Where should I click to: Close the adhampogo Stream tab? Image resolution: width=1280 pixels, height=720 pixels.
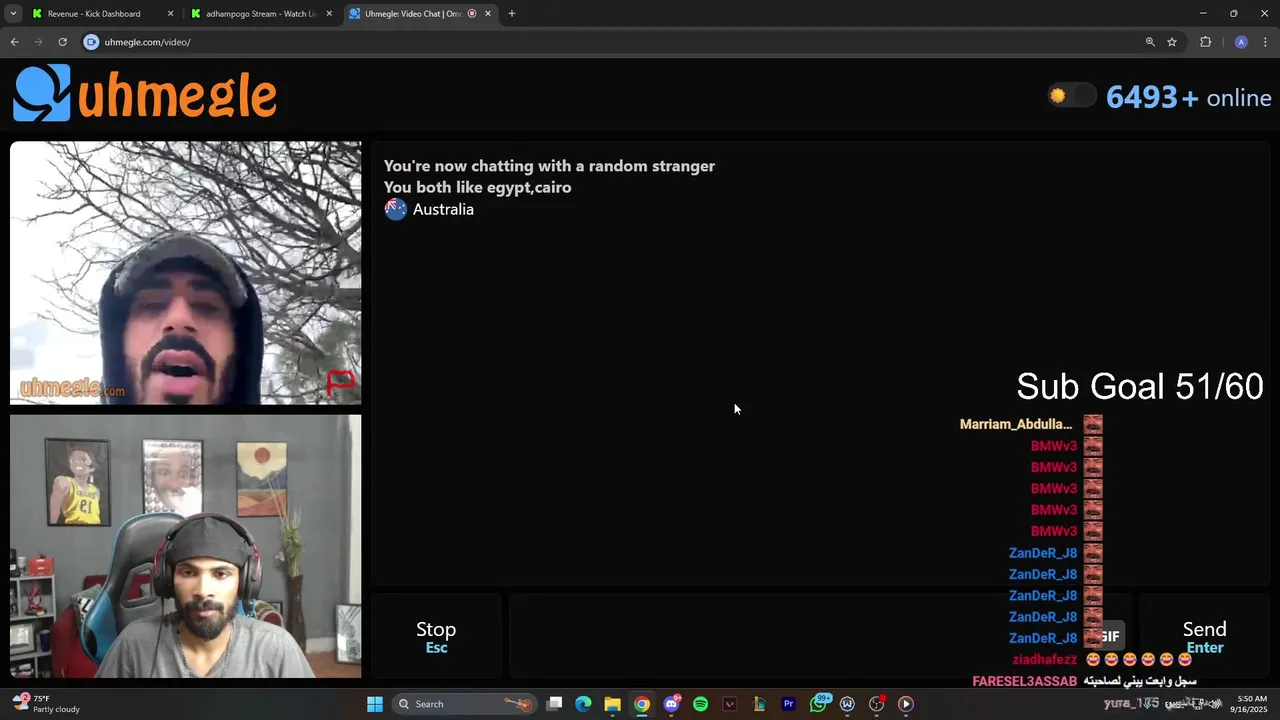point(329,14)
